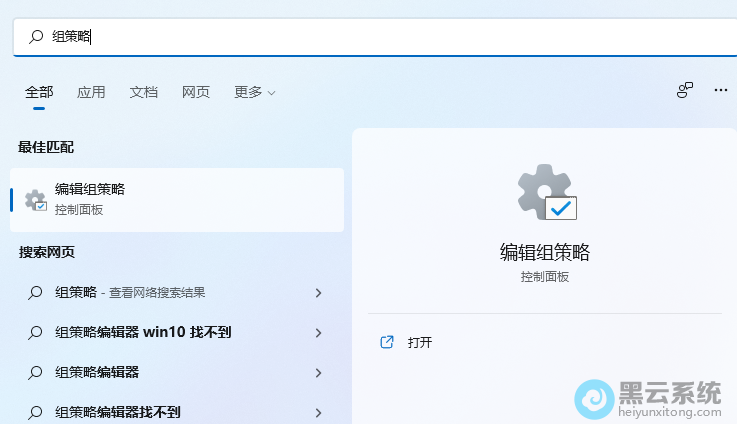
Task: Expand the chevron next to 组策略编辑器找不到
Action: pos(318,412)
